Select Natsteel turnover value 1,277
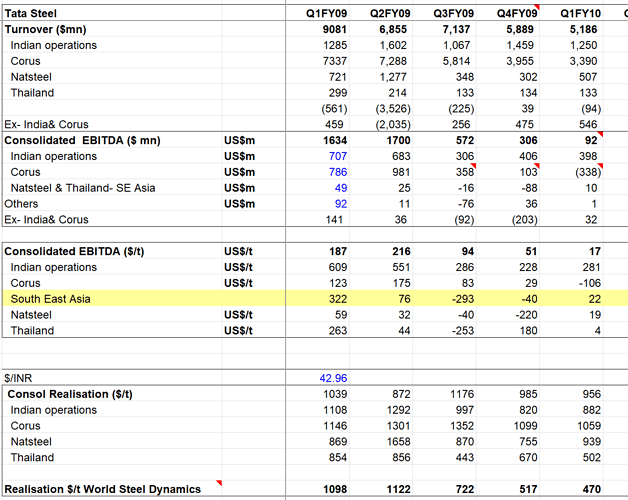 (x=393, y=77)
